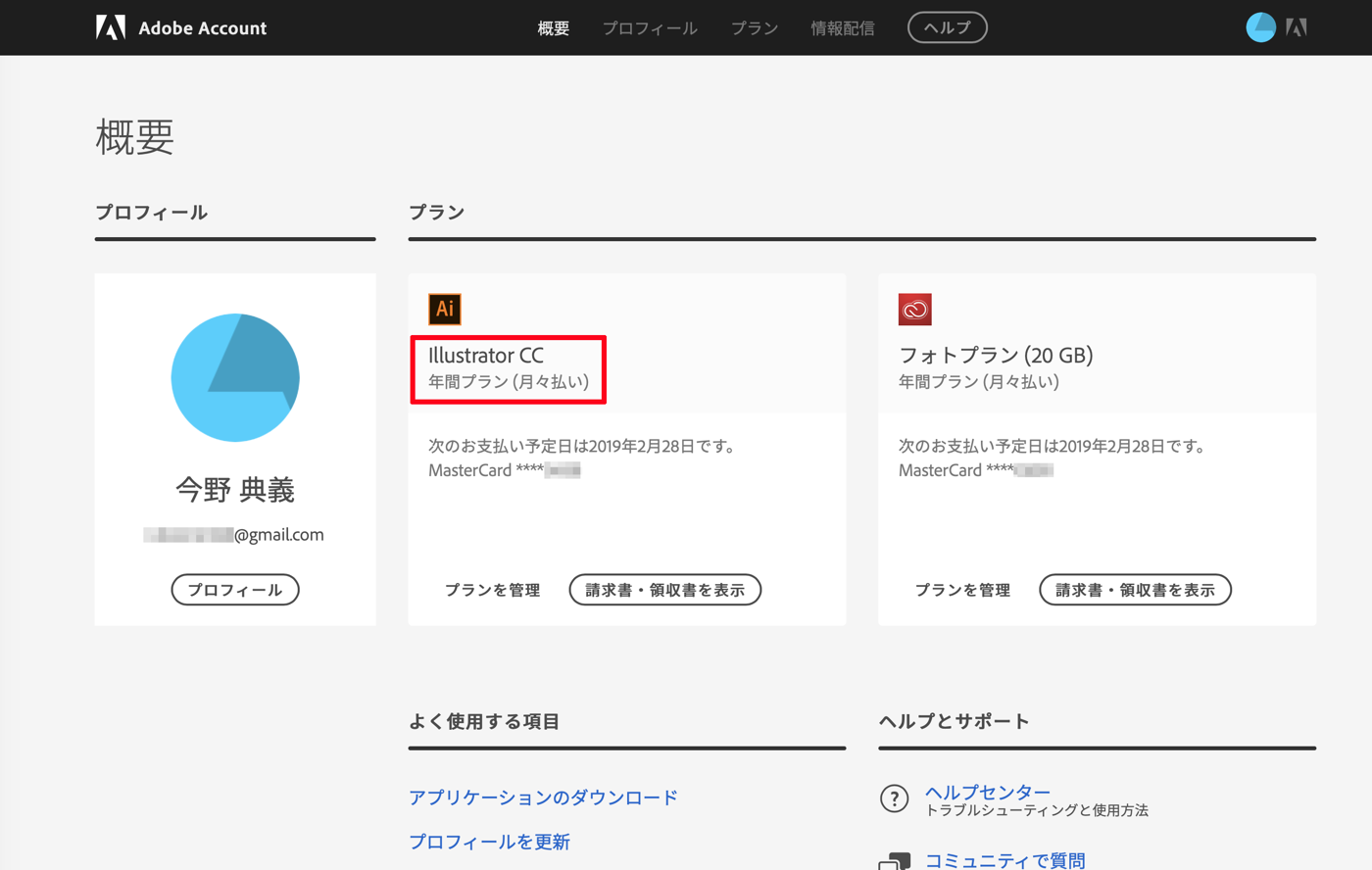The height and width of the screenshot is (870, 1372).
Task: Open the ヘルプセンター link
Action: (988, 792)
